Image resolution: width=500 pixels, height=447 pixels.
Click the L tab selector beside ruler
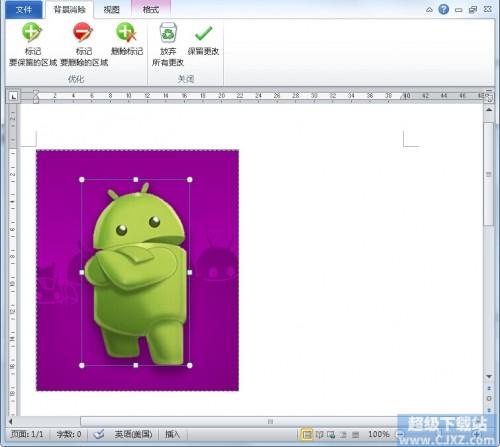[x=13, y=97]
